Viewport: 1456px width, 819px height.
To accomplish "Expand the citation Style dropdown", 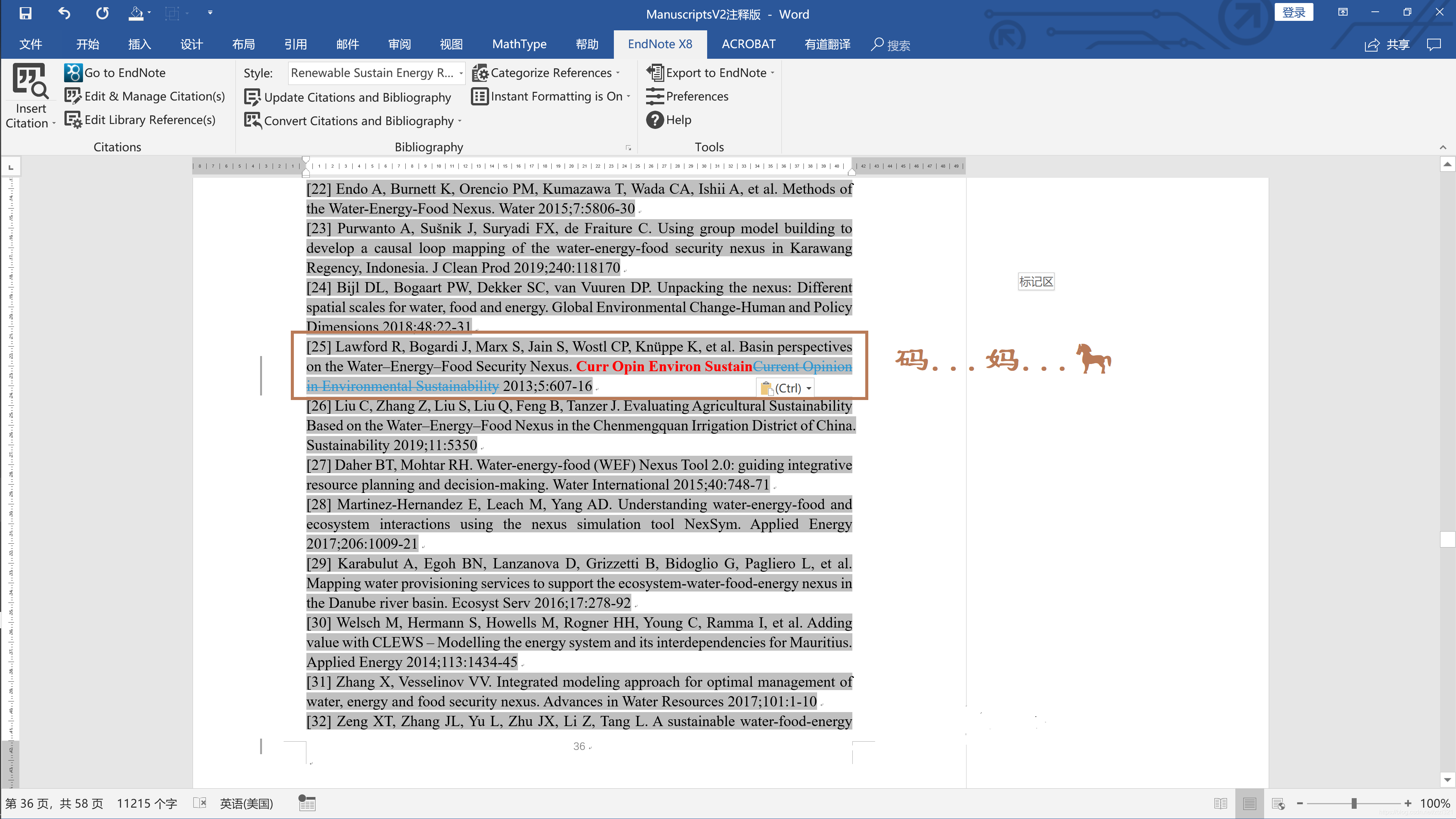I will click(461, 74).
